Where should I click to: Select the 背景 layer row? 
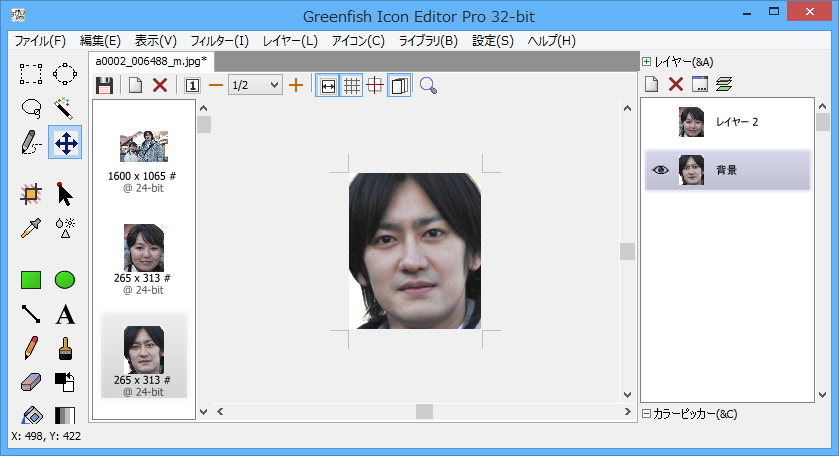728,170
